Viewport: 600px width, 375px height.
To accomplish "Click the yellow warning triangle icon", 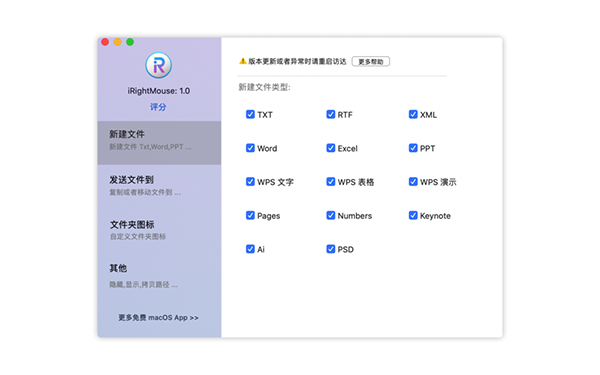I will click(x=243, y=61).
